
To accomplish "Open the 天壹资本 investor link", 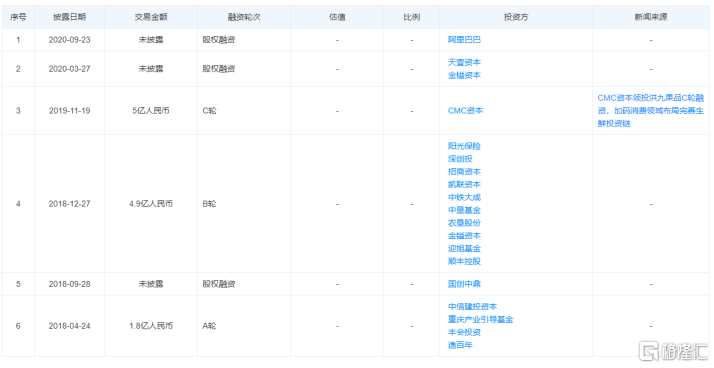I will 464,62.
